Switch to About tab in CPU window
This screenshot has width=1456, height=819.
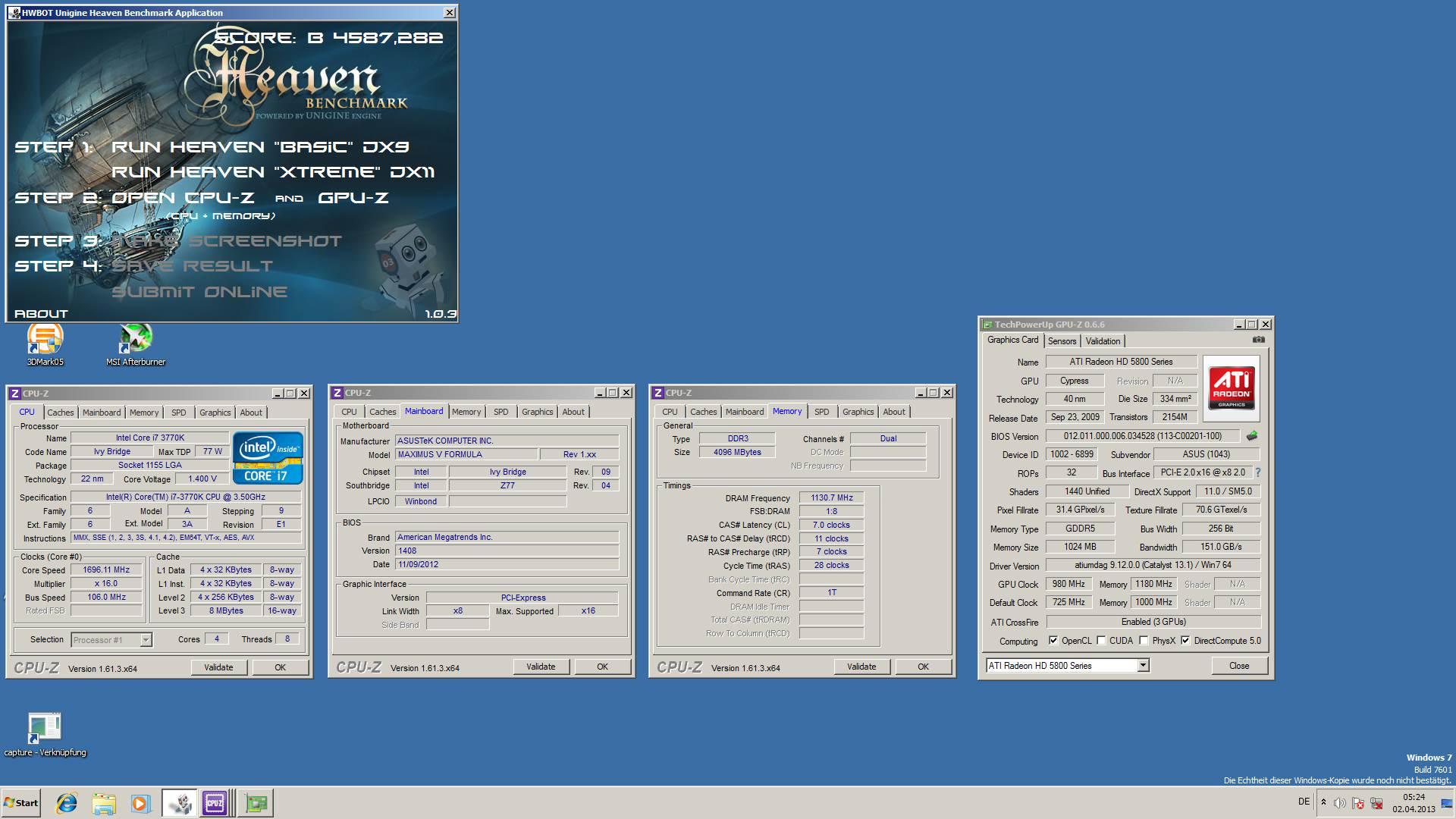tap(251, 413)
